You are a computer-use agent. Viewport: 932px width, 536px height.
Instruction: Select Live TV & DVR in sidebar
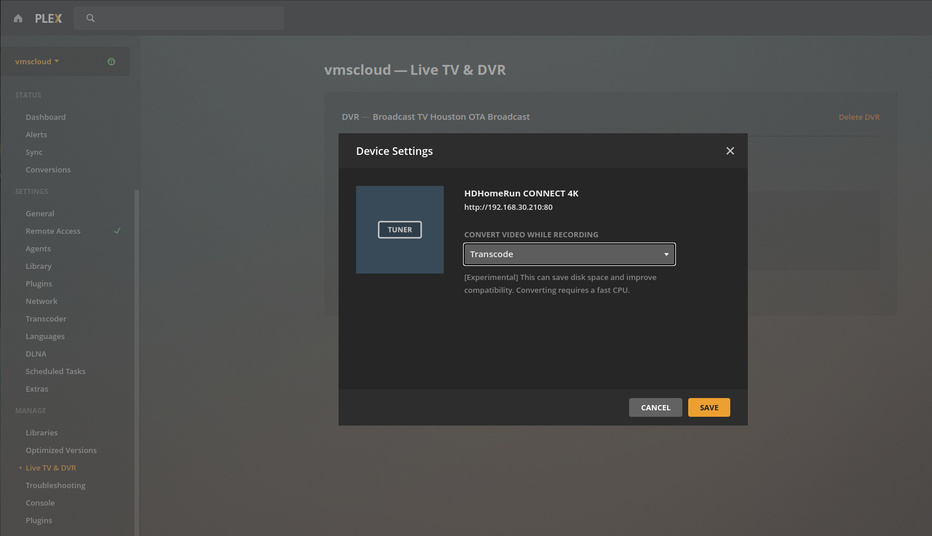(x=51, y=468)
